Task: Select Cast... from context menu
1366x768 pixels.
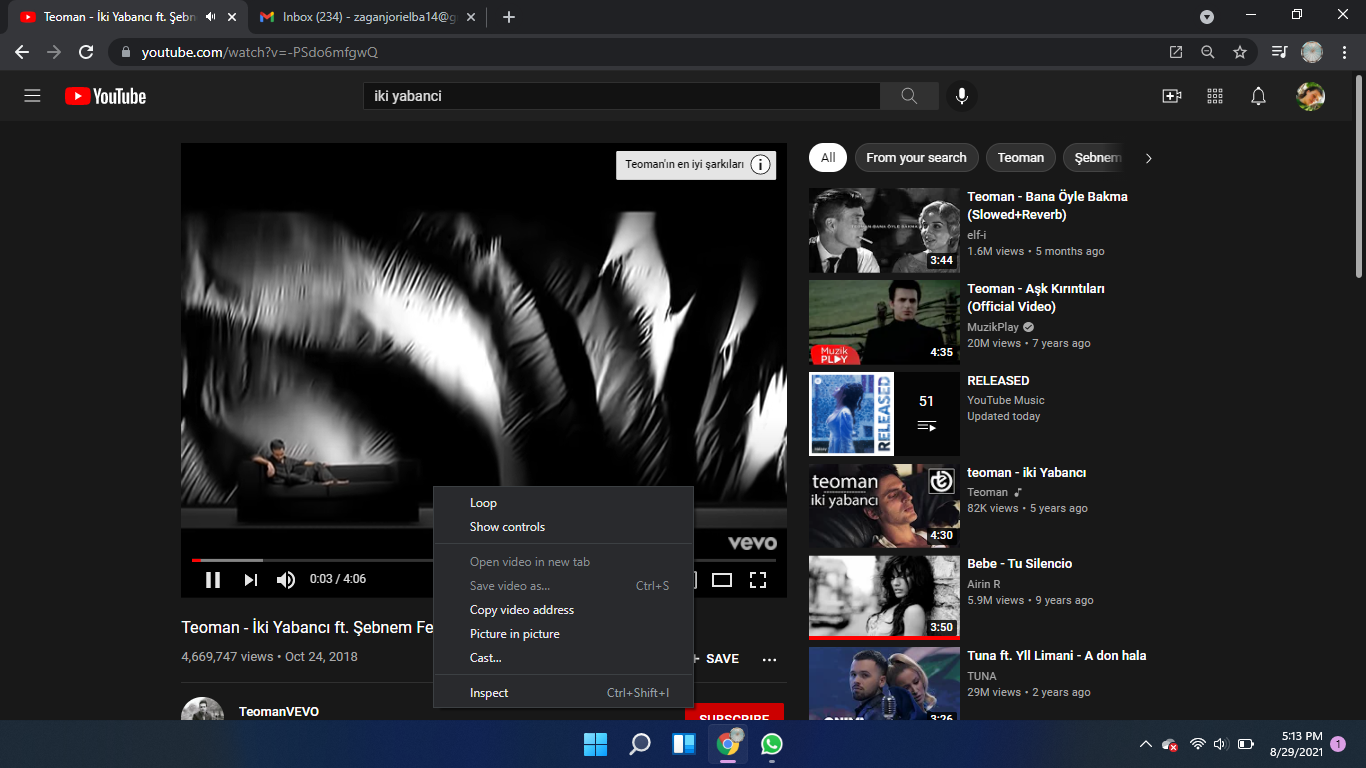Action: click(x=563, y=658)
